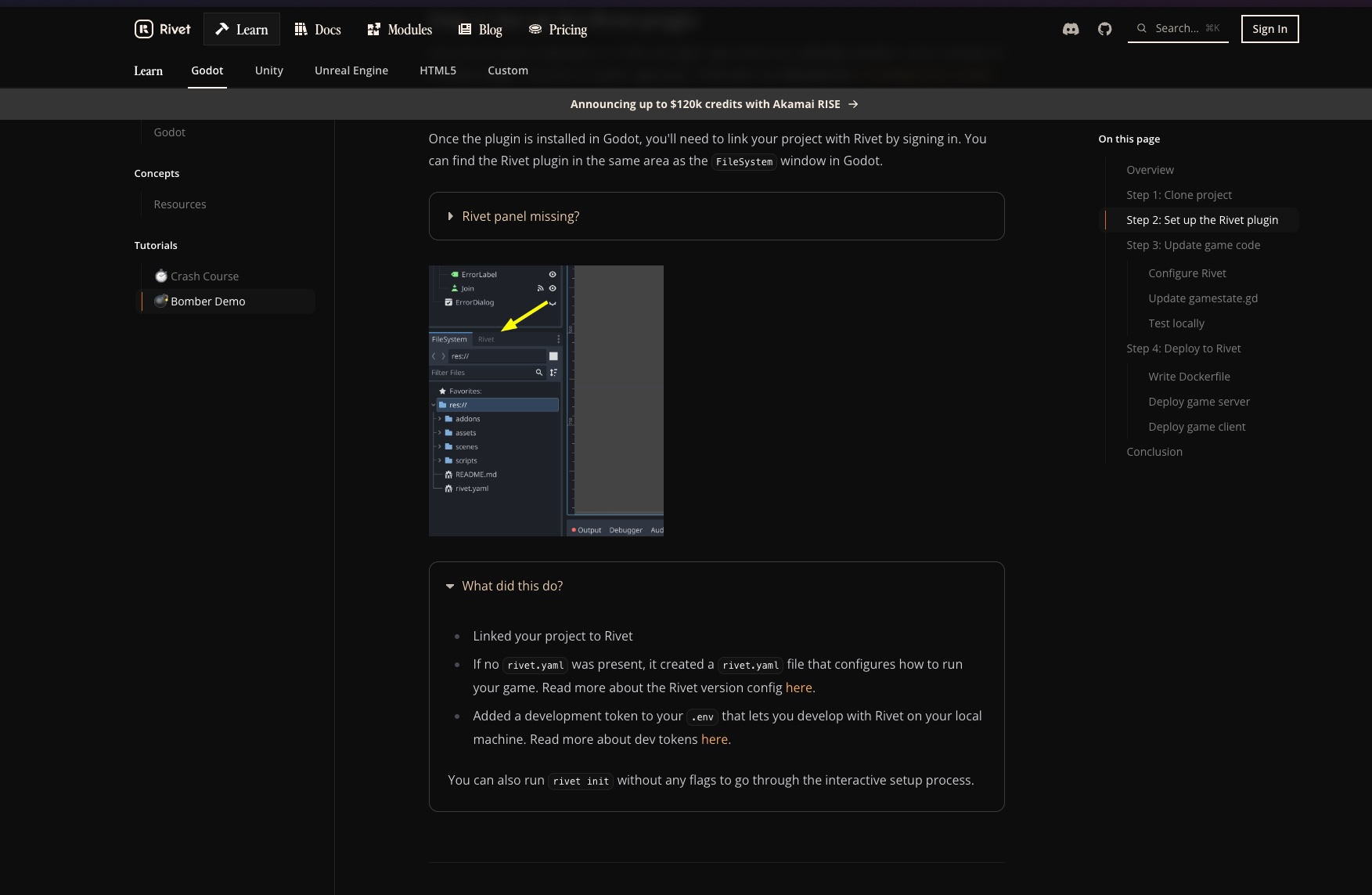1372x895 pixels.
Task: Select the Unreal Engine tab
Action: click(x=351, y=70)
